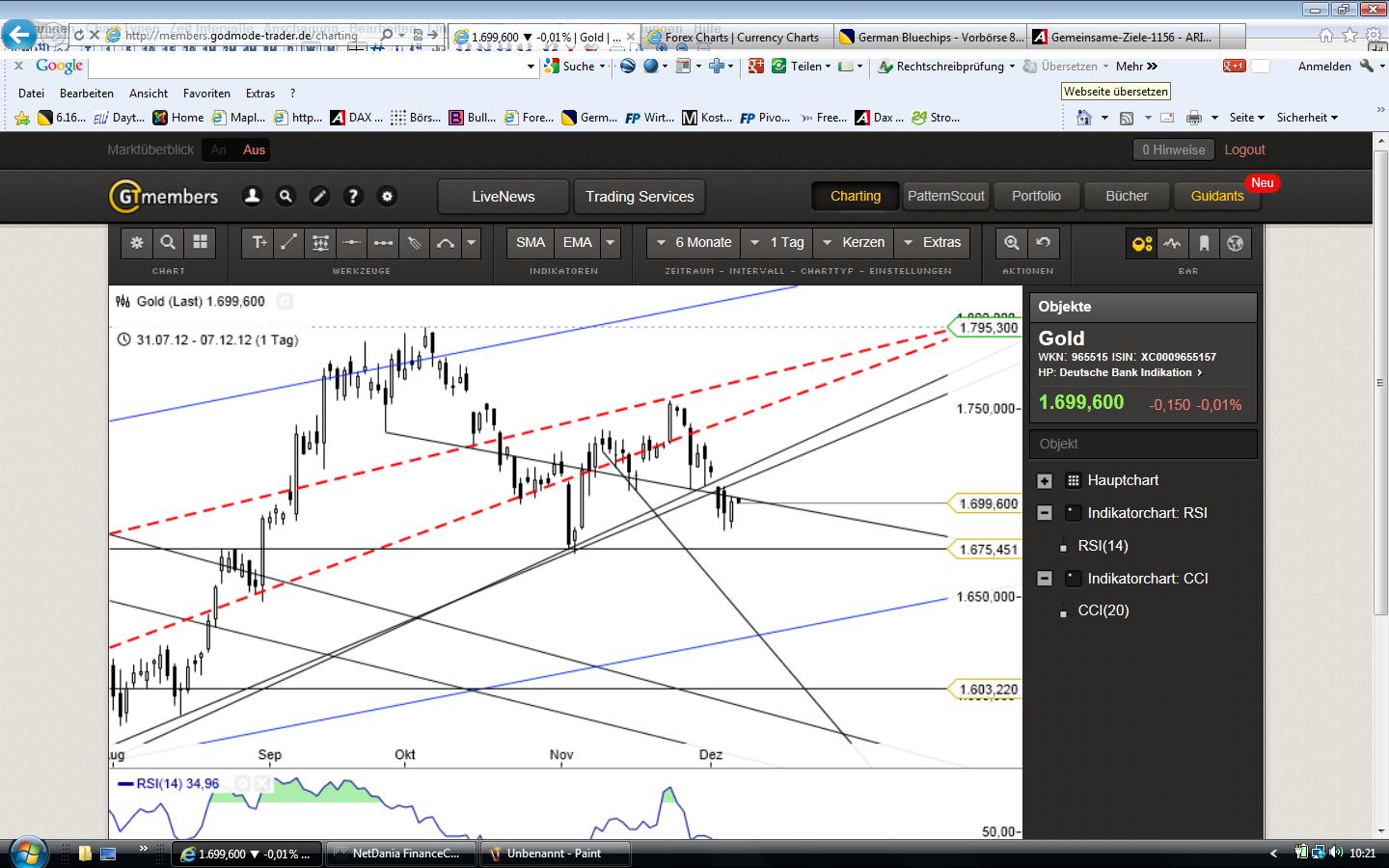Viewport: 1389px width, 868px height.
Task: Open the Kerzen chart type dropdown
Action: pos(854,243)
